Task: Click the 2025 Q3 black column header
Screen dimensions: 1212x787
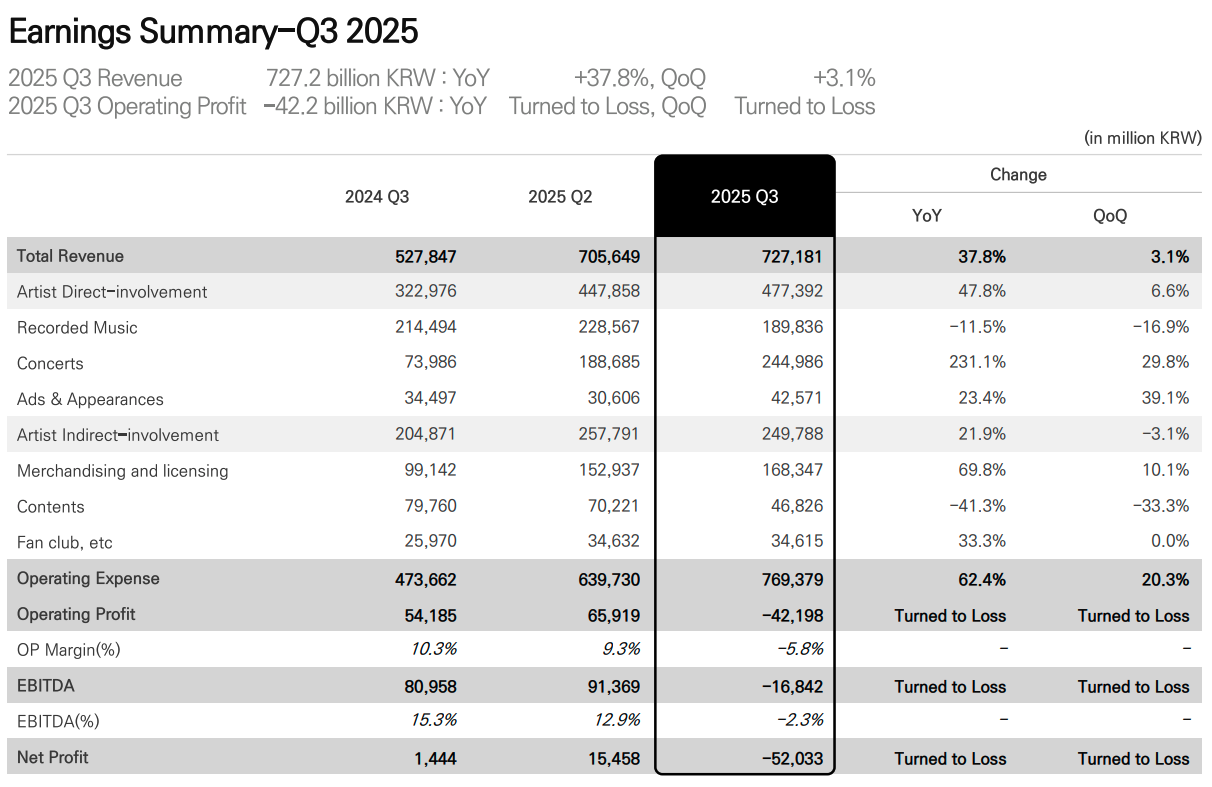Action: 744,197
